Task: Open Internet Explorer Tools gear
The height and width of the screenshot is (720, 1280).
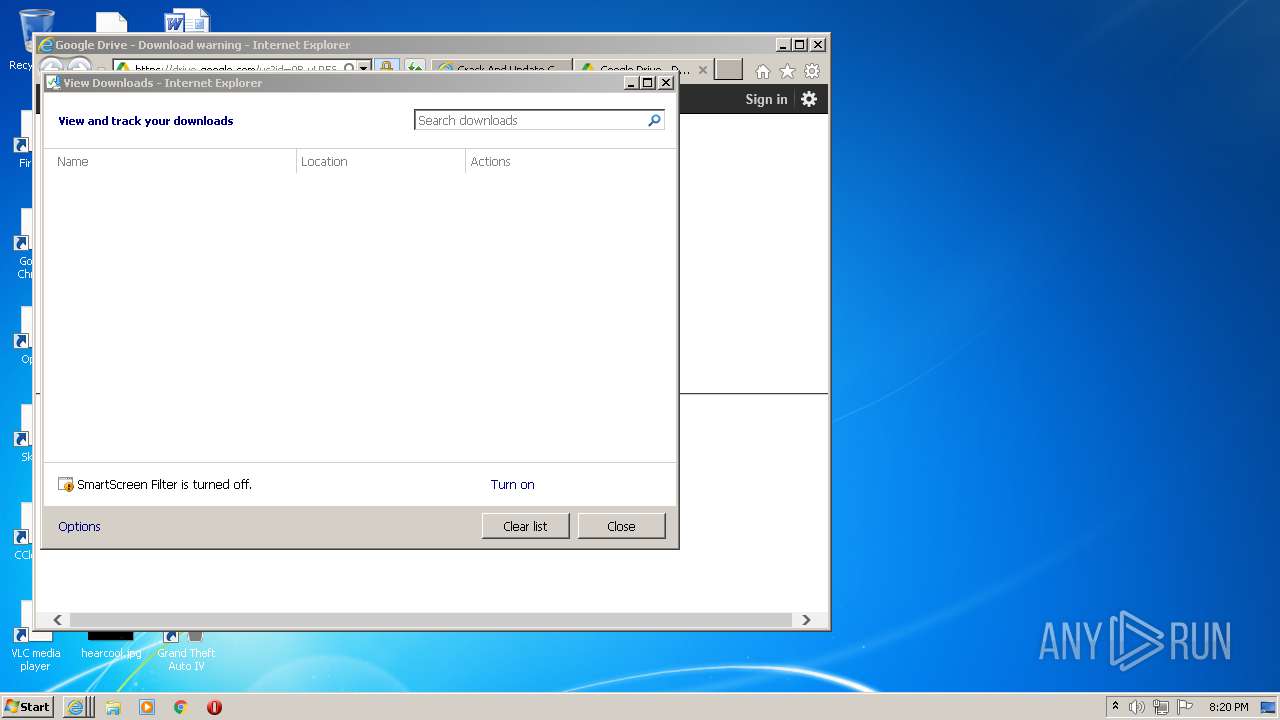Action: [x=812, y=71]
